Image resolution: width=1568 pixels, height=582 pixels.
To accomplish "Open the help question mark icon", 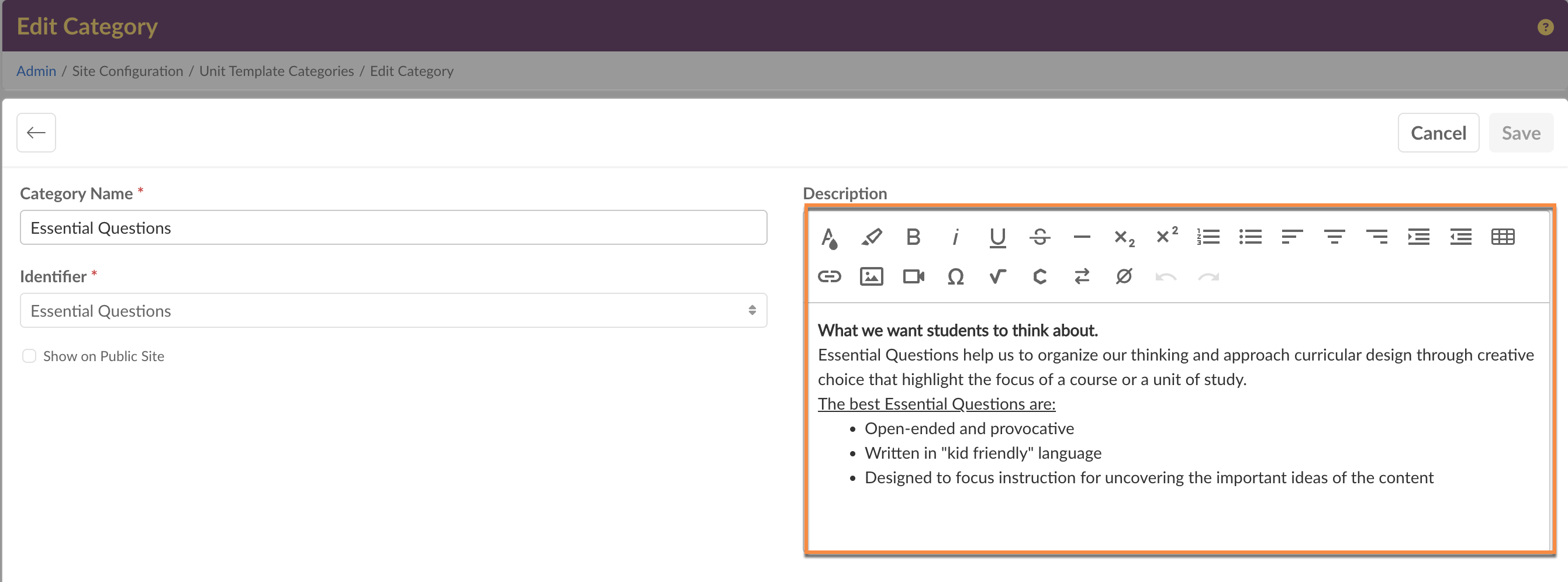I will tap(1545, 27).
